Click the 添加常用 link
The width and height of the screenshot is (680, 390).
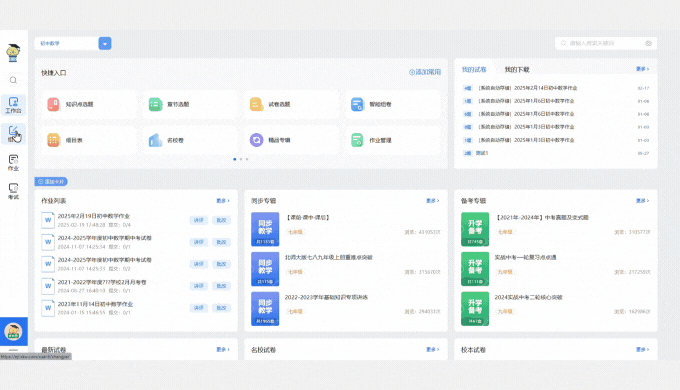(425, 72)
